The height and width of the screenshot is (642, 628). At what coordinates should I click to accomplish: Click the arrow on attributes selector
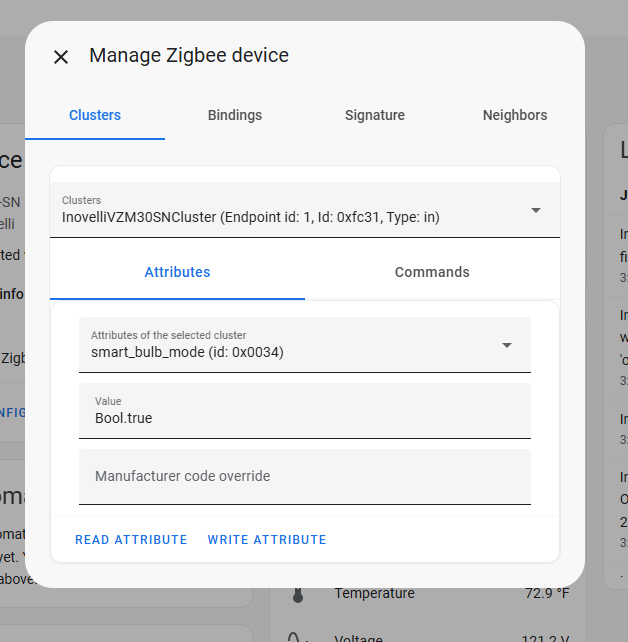pyautogui.click(x=507, y=345)
